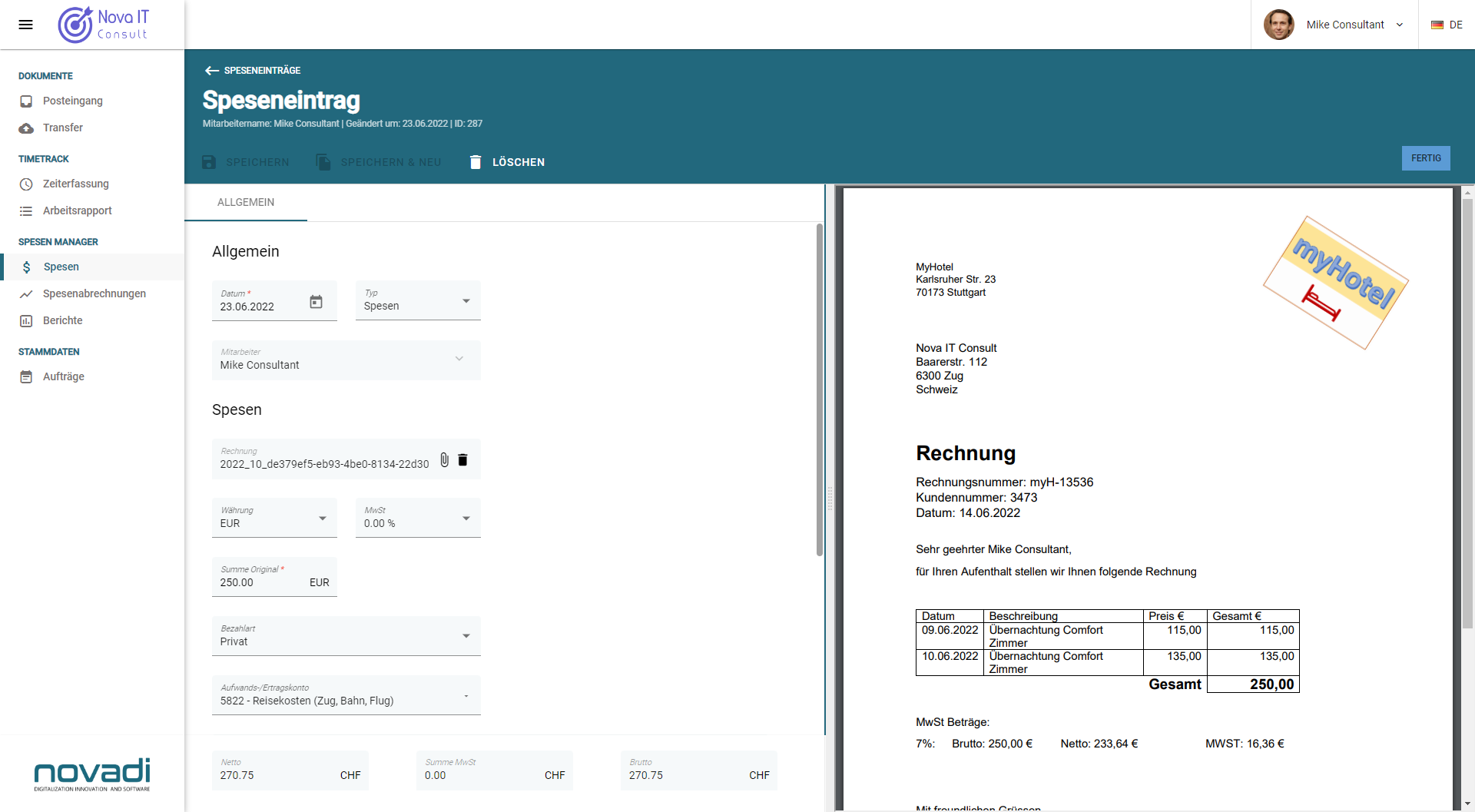1475x812 pixels.
Task: Click the panel splitter handle
Action: [830, 498]
